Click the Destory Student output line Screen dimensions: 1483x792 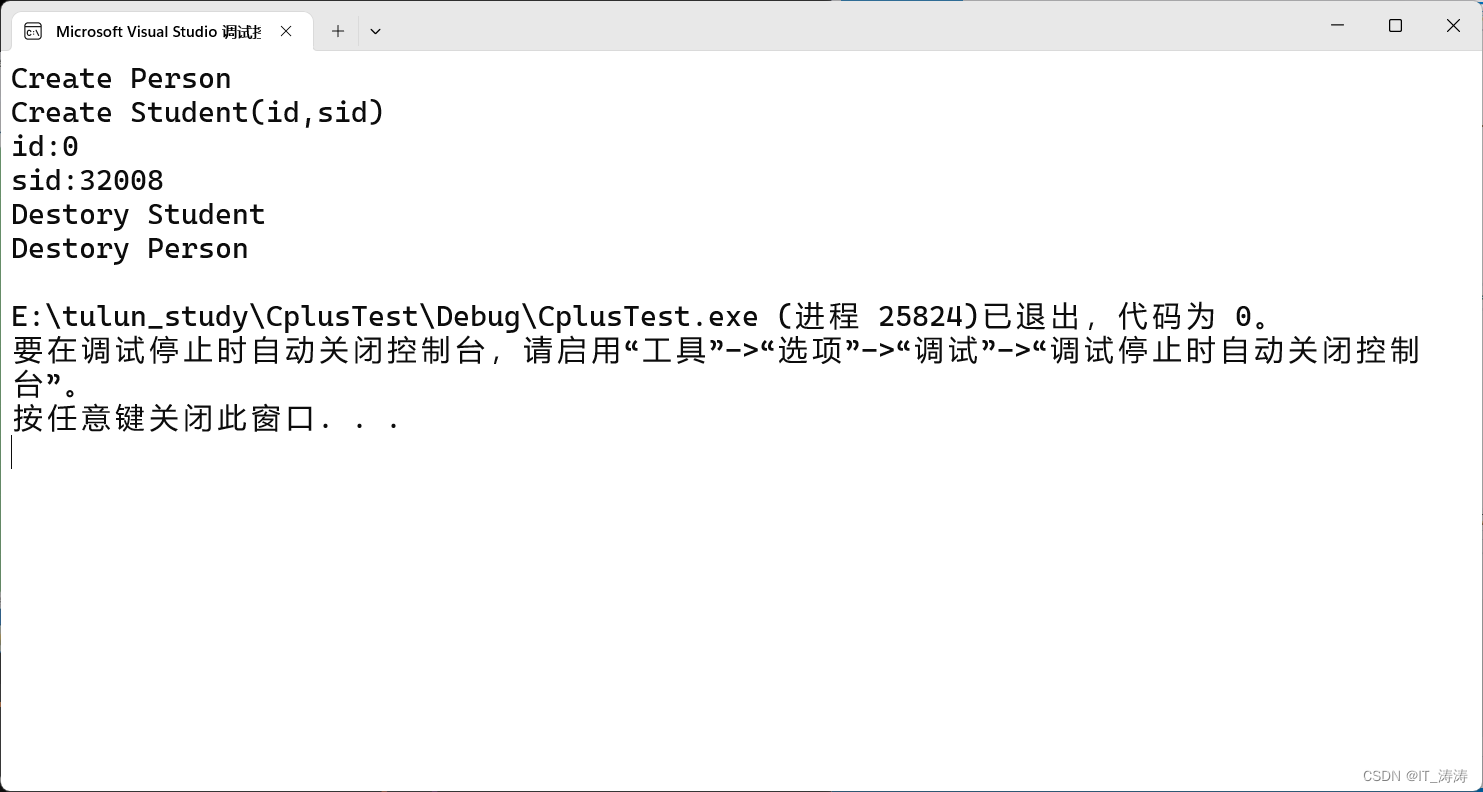click(x=138, y=214)
